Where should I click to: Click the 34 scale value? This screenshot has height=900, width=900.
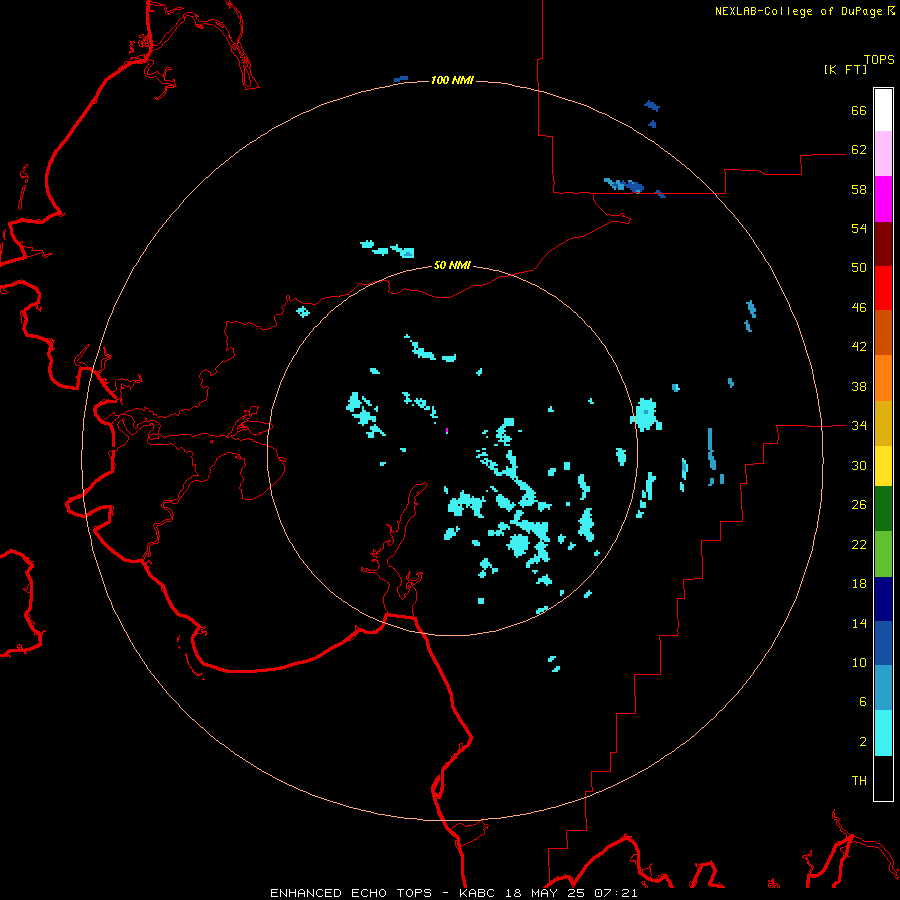[859, 426]
